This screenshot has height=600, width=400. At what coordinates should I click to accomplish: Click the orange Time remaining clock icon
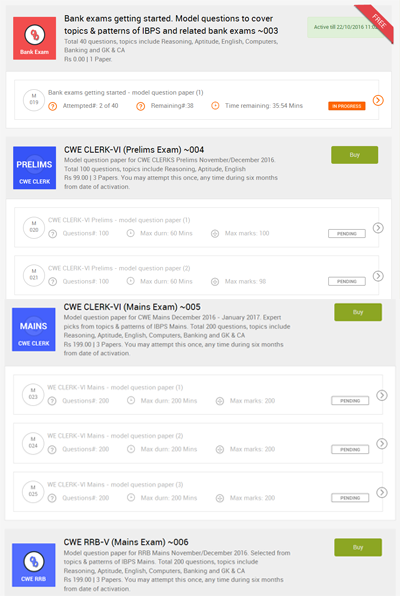tap(216, 106)
